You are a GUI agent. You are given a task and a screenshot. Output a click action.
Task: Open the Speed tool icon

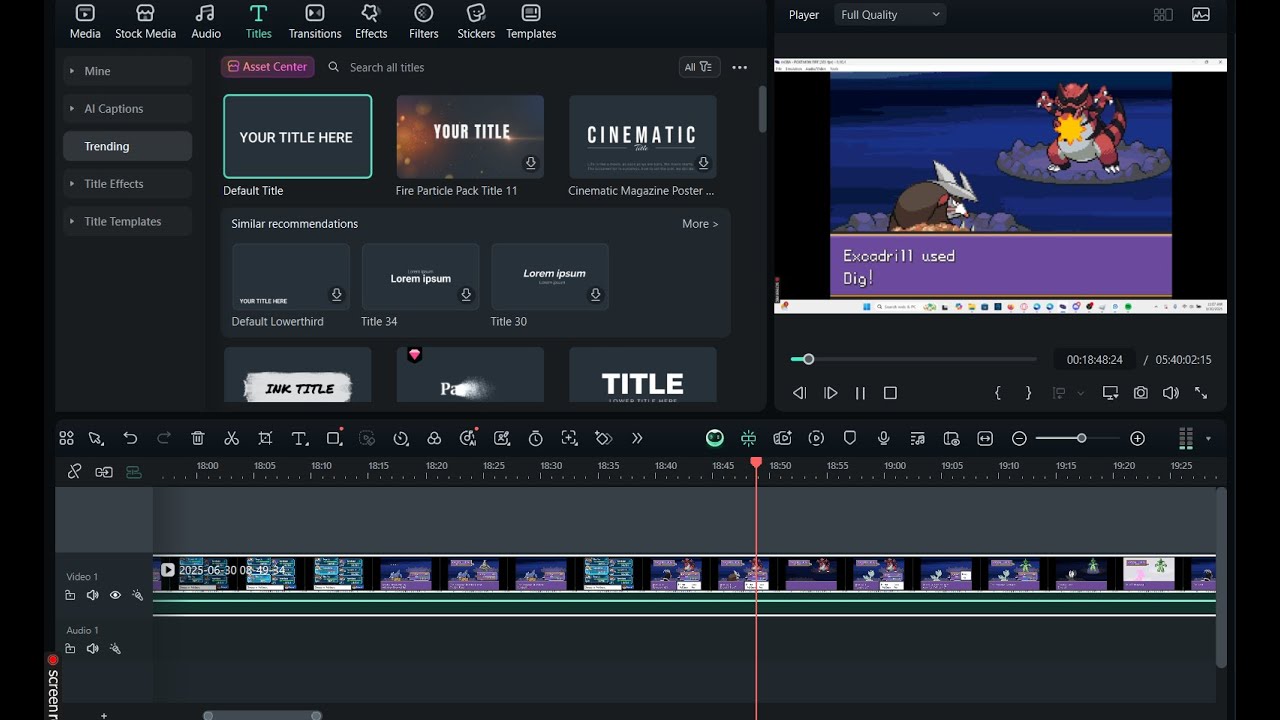coord(401,438)
